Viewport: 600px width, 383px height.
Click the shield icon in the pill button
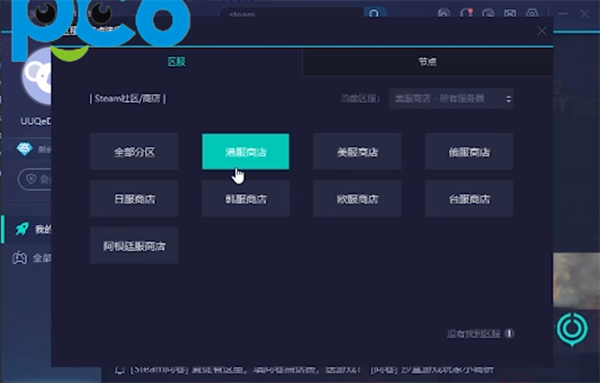tap(31, 179)
